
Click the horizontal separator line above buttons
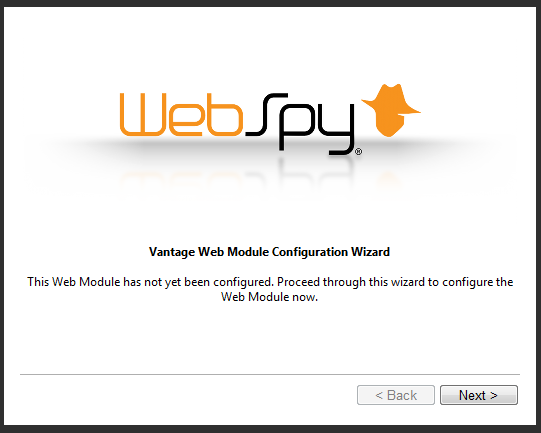point(270,374)
